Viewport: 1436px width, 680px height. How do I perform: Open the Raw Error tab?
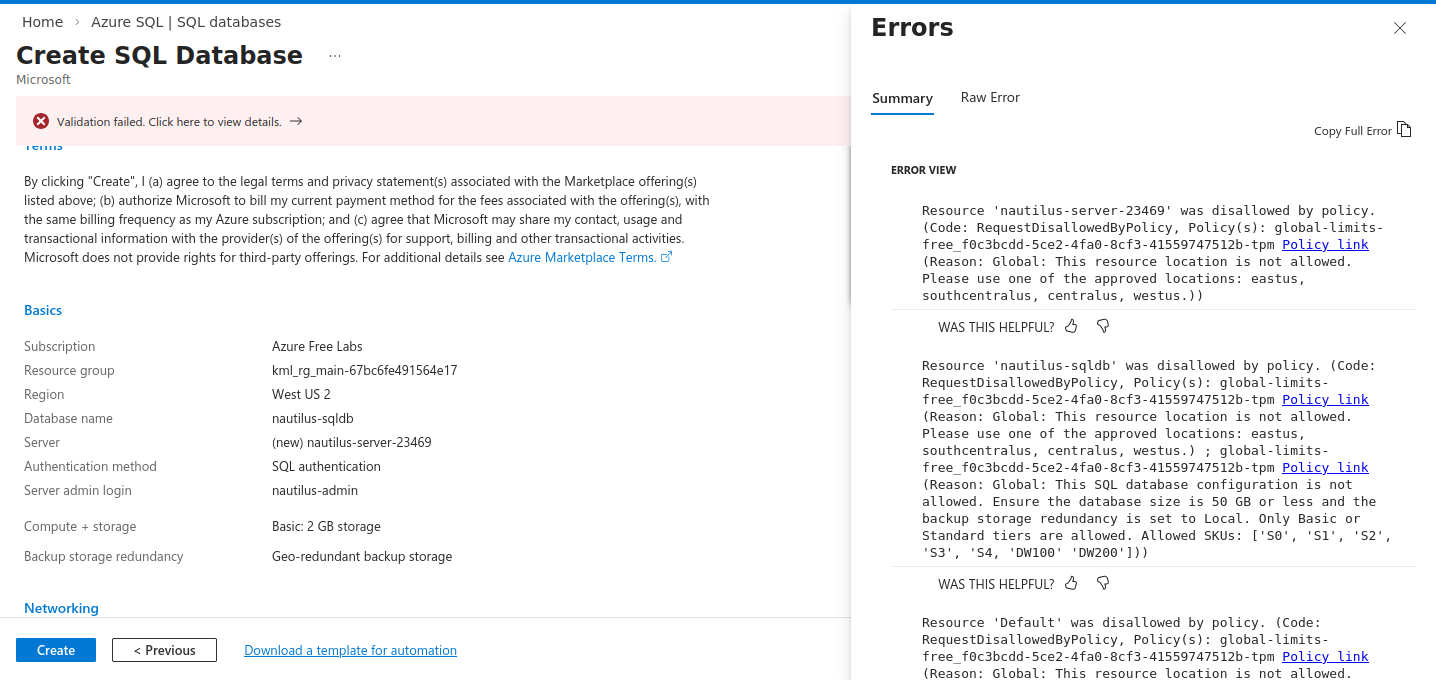point(990,97)
